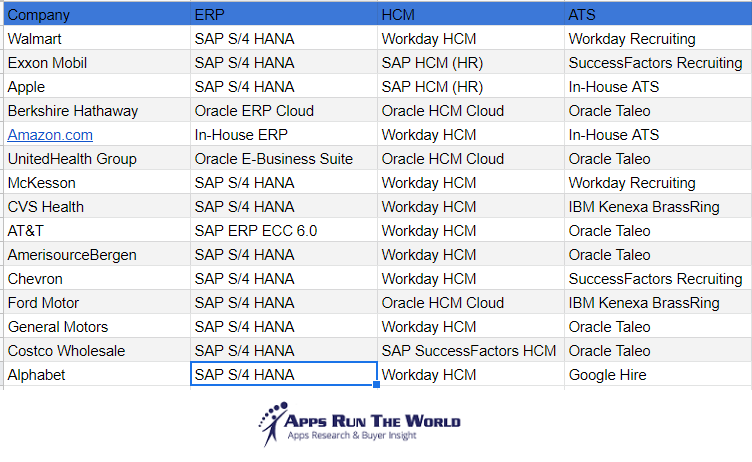The image size is (752, 462).
Task: Click Ford Motor's IBM Kenexa BrassRing cell
Action: point(658,302)
